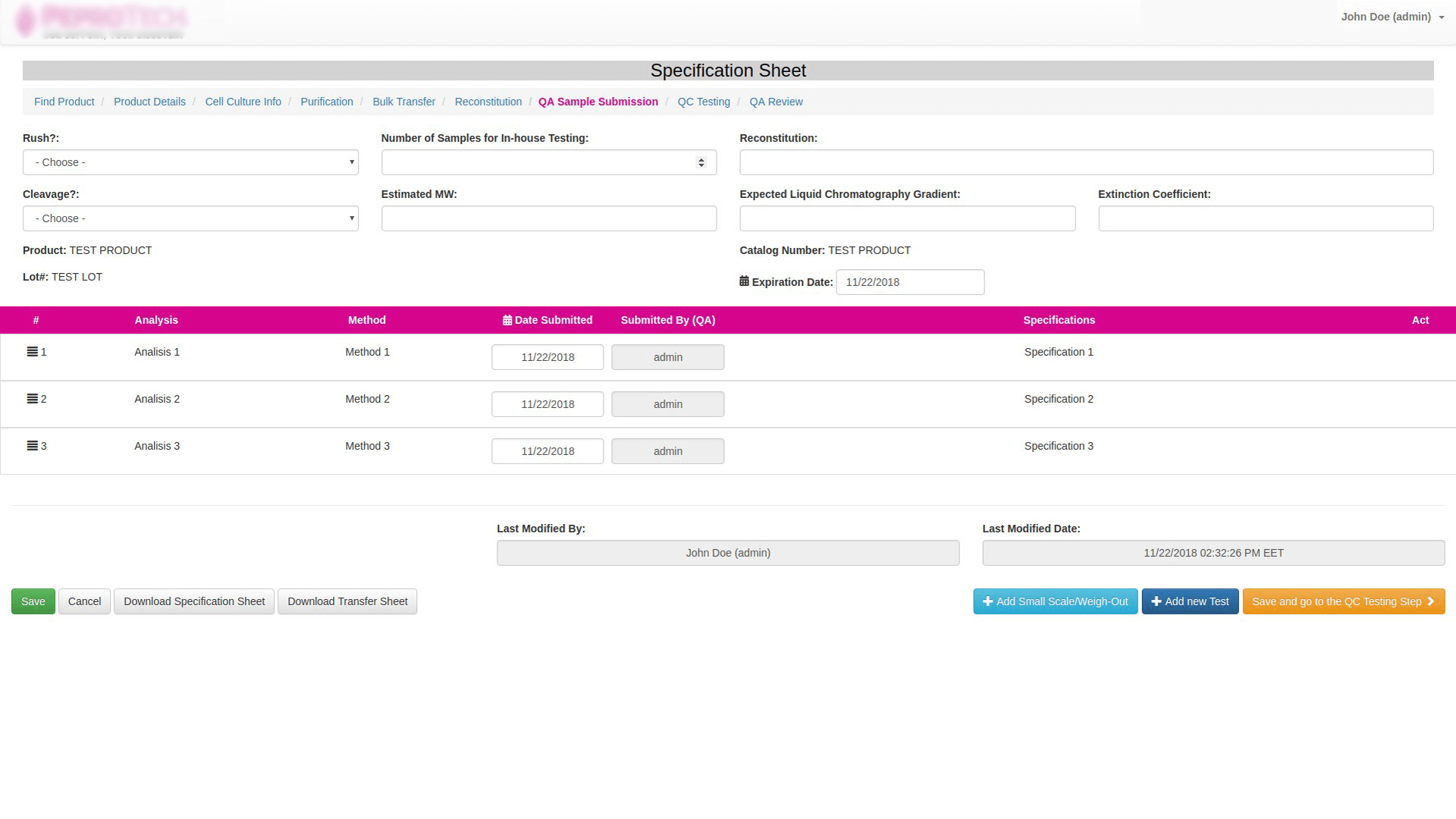
Task: Expand John Doe (admin) user menu
Action: [1392, 17]
